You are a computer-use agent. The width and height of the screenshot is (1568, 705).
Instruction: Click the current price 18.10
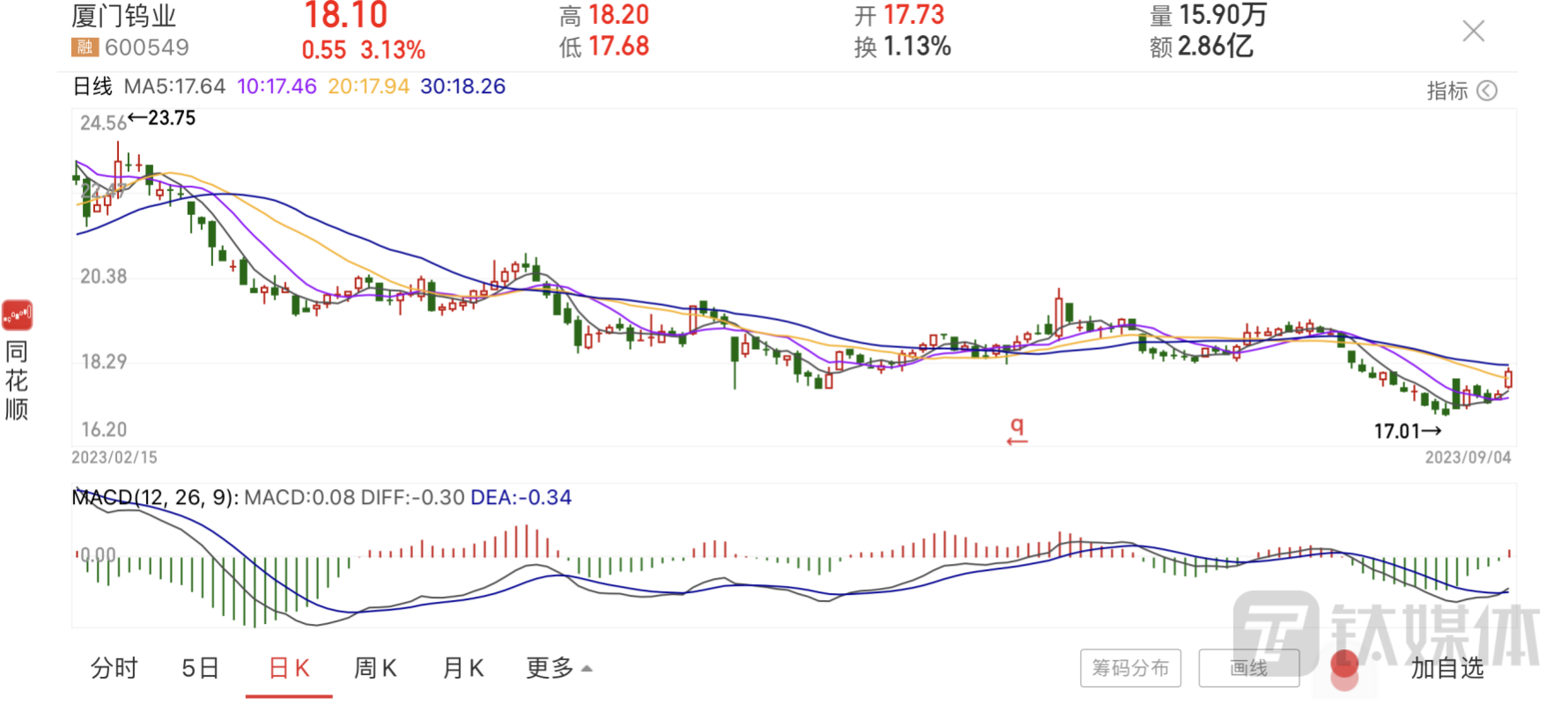345,15
